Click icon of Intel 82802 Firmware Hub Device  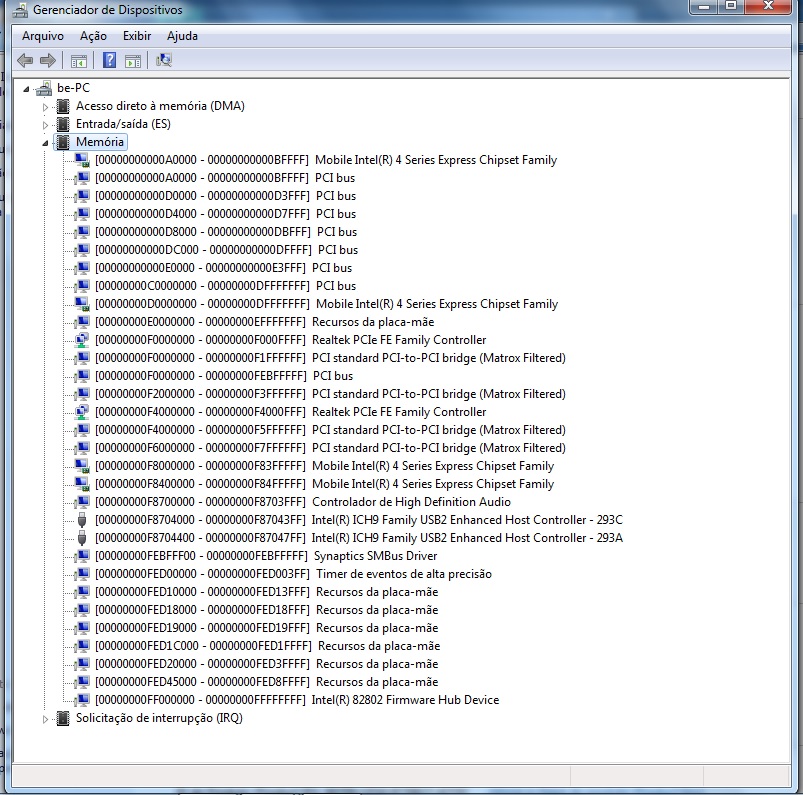coord(82,700)
